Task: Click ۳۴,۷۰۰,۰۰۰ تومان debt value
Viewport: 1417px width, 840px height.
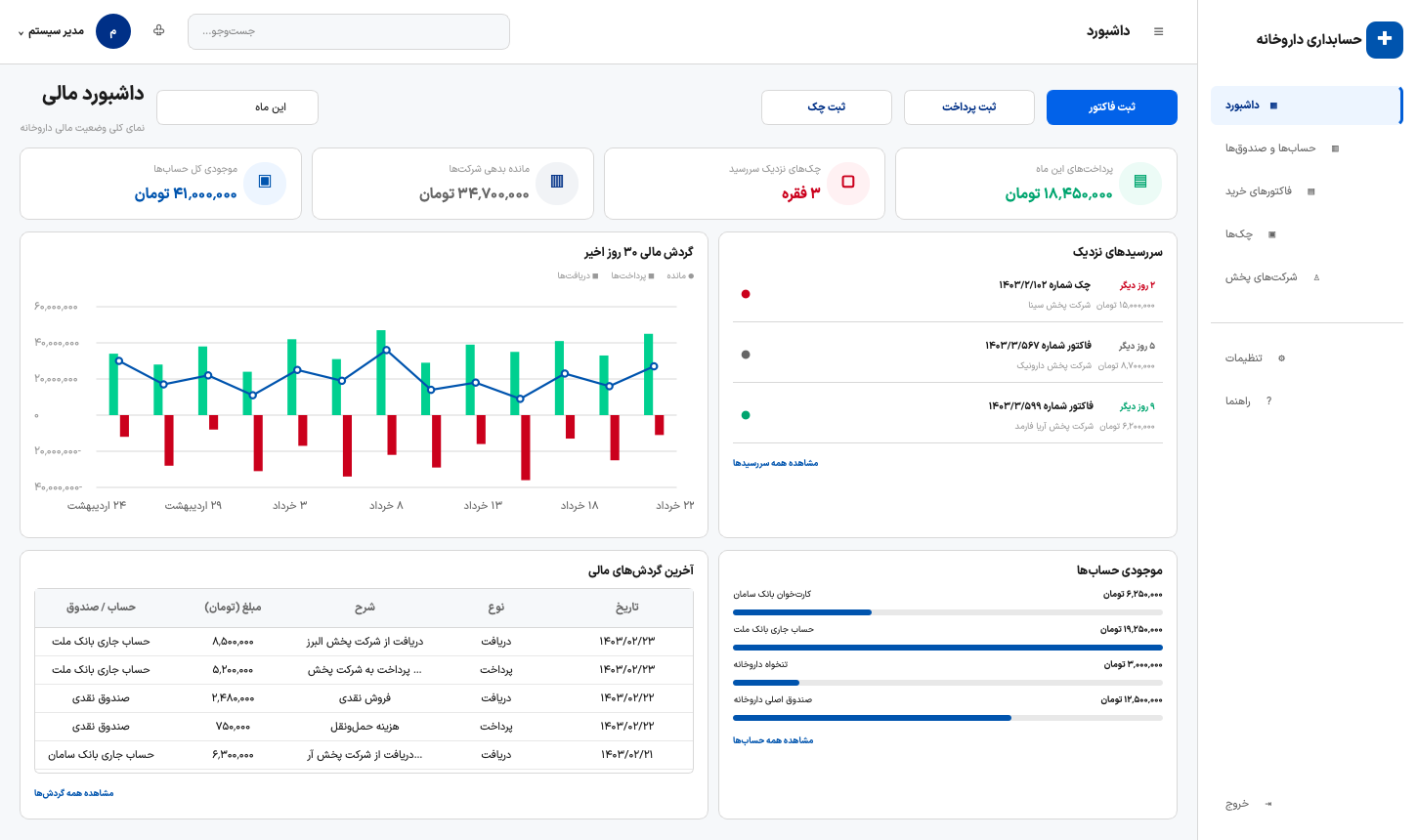Action: pos(474,194)
